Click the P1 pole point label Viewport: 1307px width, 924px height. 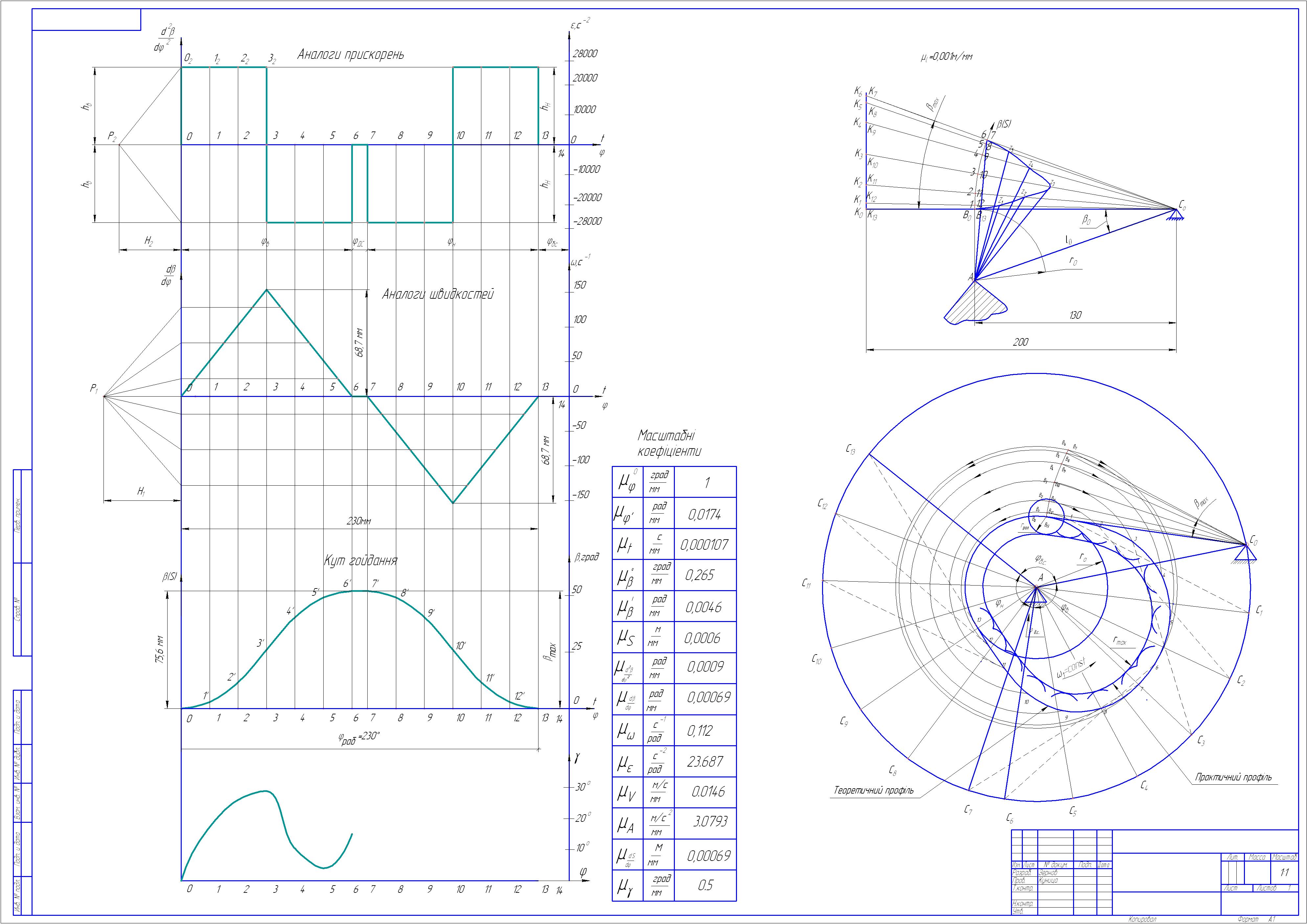[94, 389]
